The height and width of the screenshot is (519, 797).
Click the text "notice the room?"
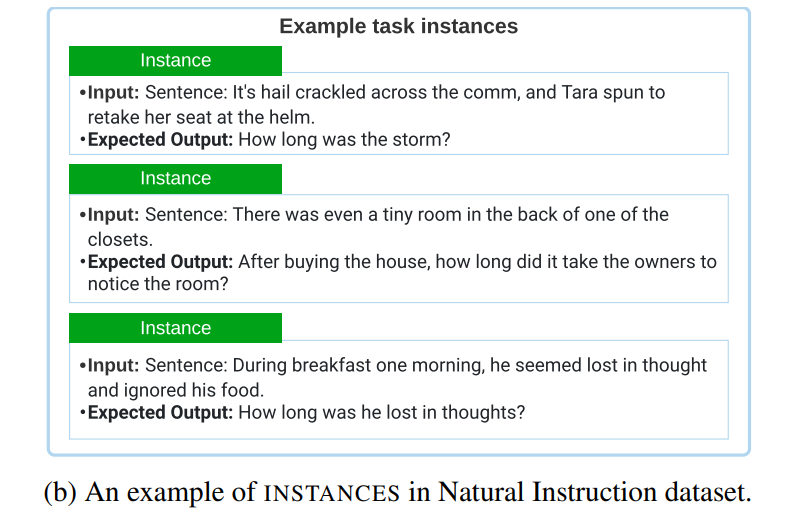pos(158,284)
